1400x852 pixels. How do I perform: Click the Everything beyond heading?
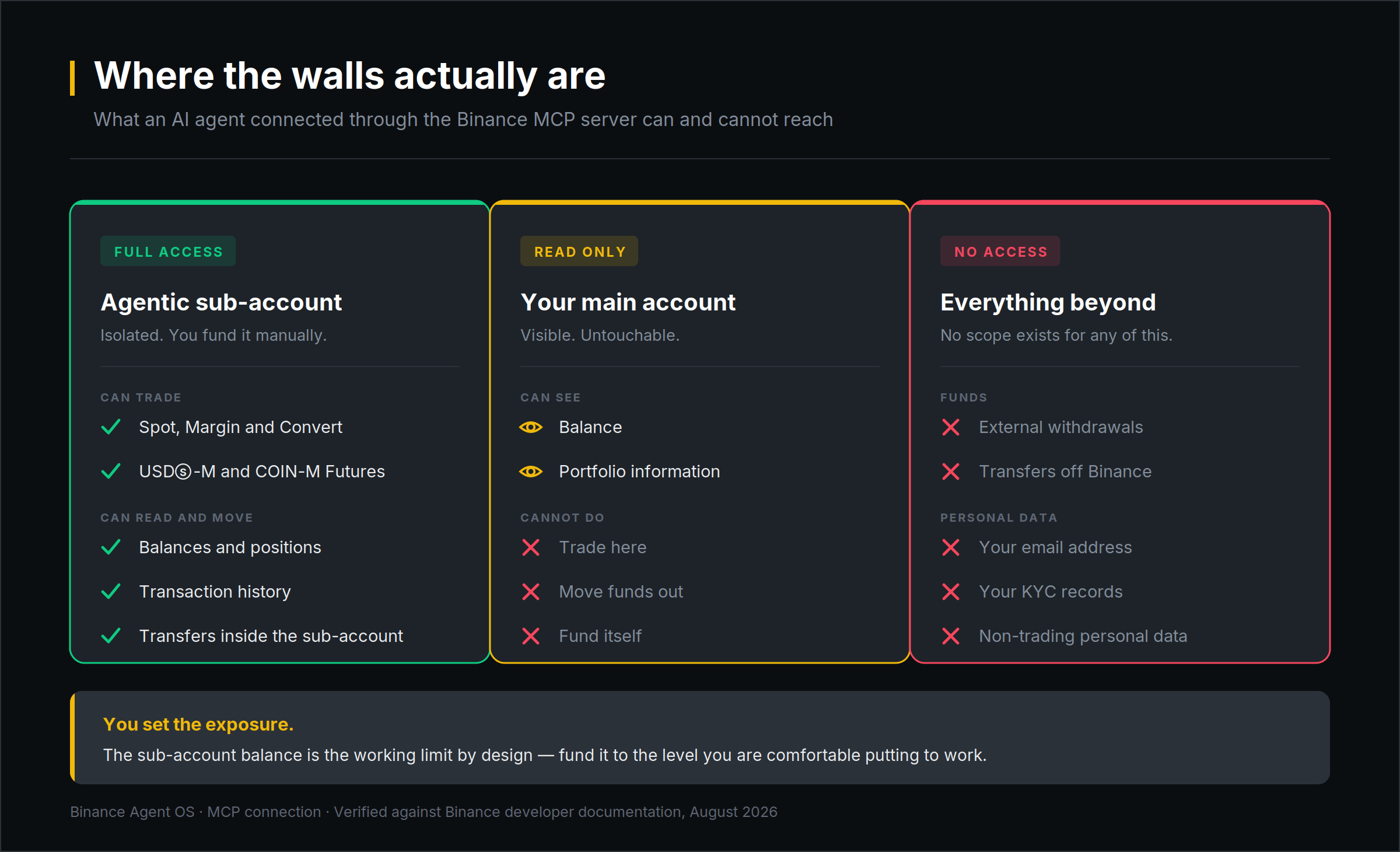pos(1048,302)
